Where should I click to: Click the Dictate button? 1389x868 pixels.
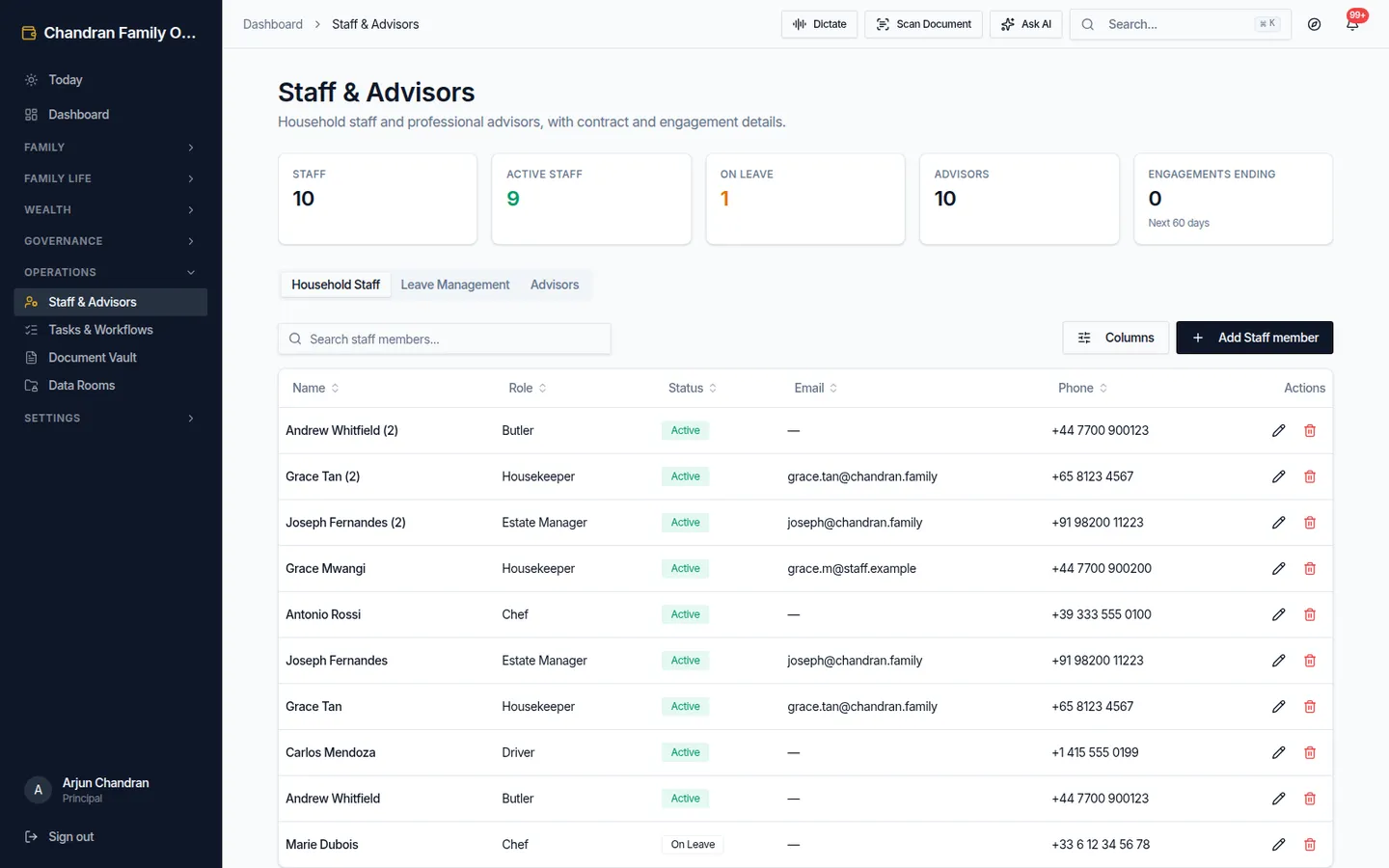(x=819, y=24)
